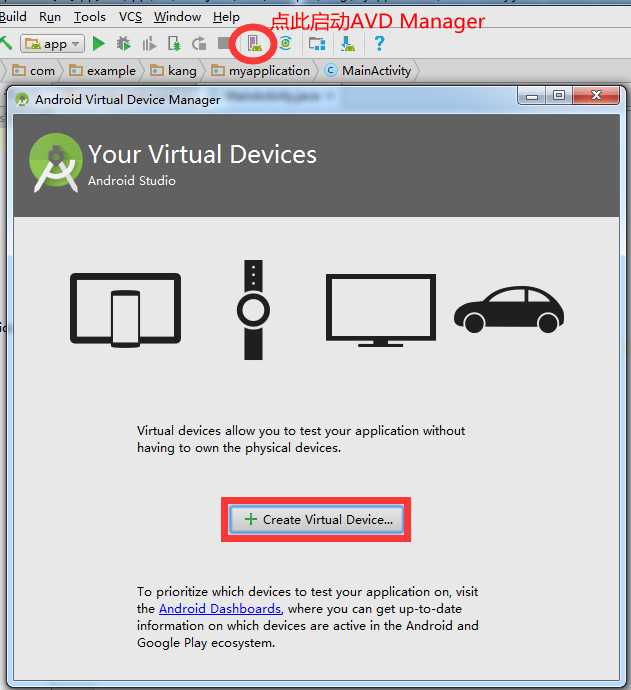631x690 pixels.
Task: Click the phone and tablet device illustration
Action: [x=125, y=310]
